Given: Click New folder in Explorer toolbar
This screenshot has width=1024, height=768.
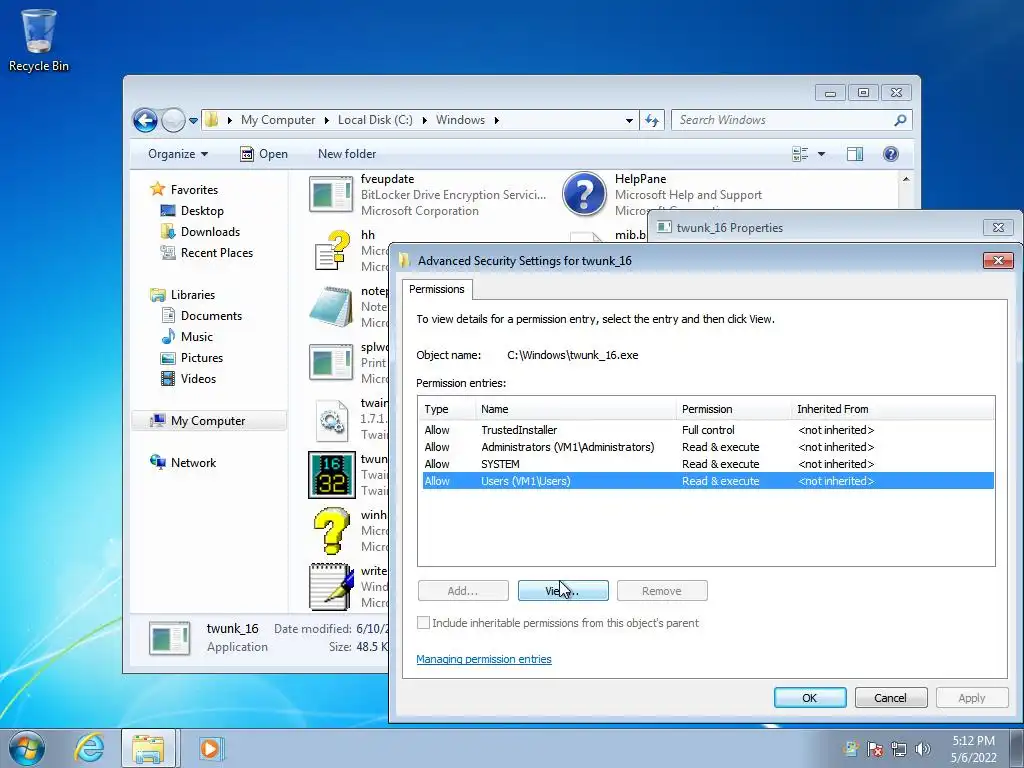Looking at the screenshot, I should [347, 154].
